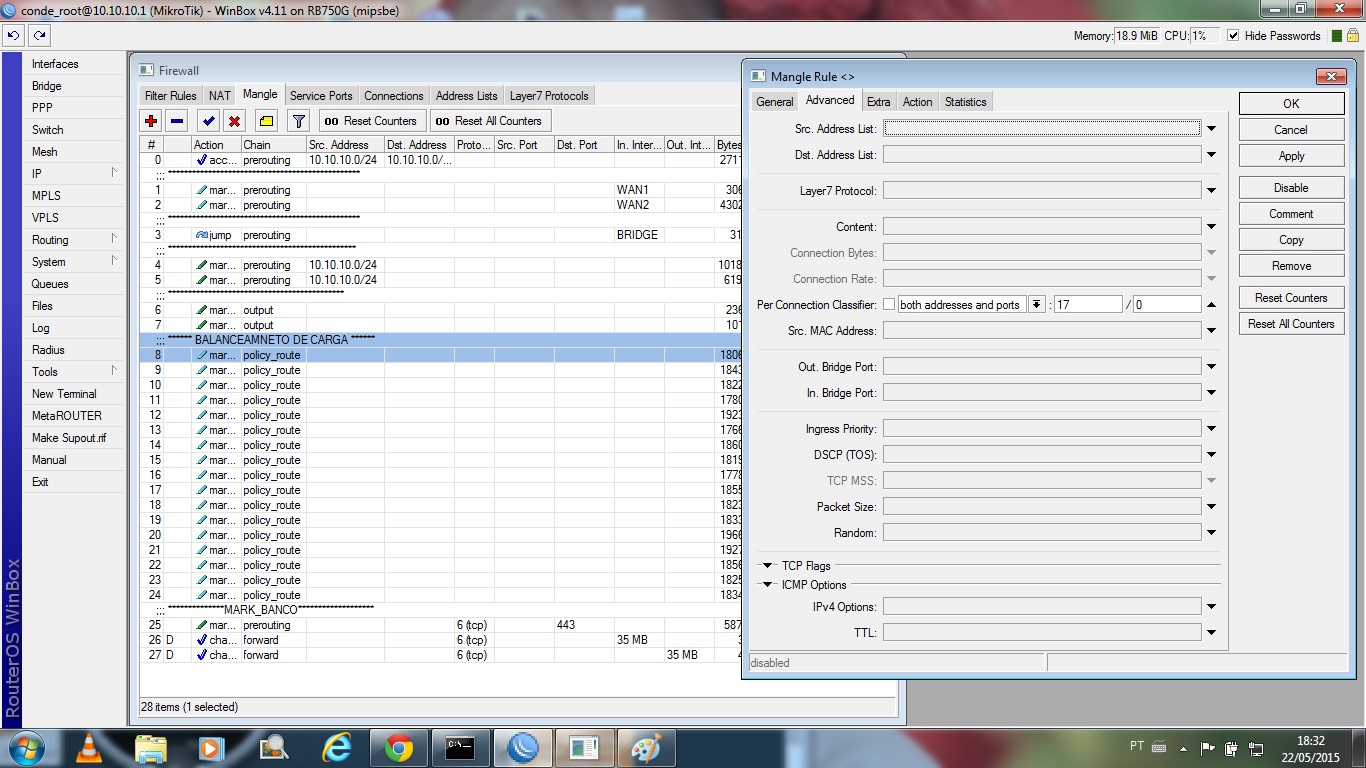
Task: Click the Apply button
Action: 1291,156
